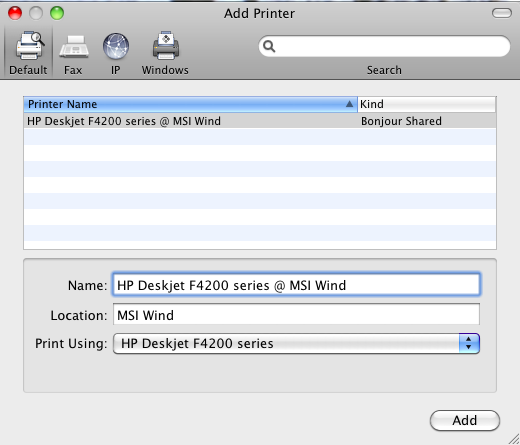Toggle the toolbar with the pill button

pos(502,13)
